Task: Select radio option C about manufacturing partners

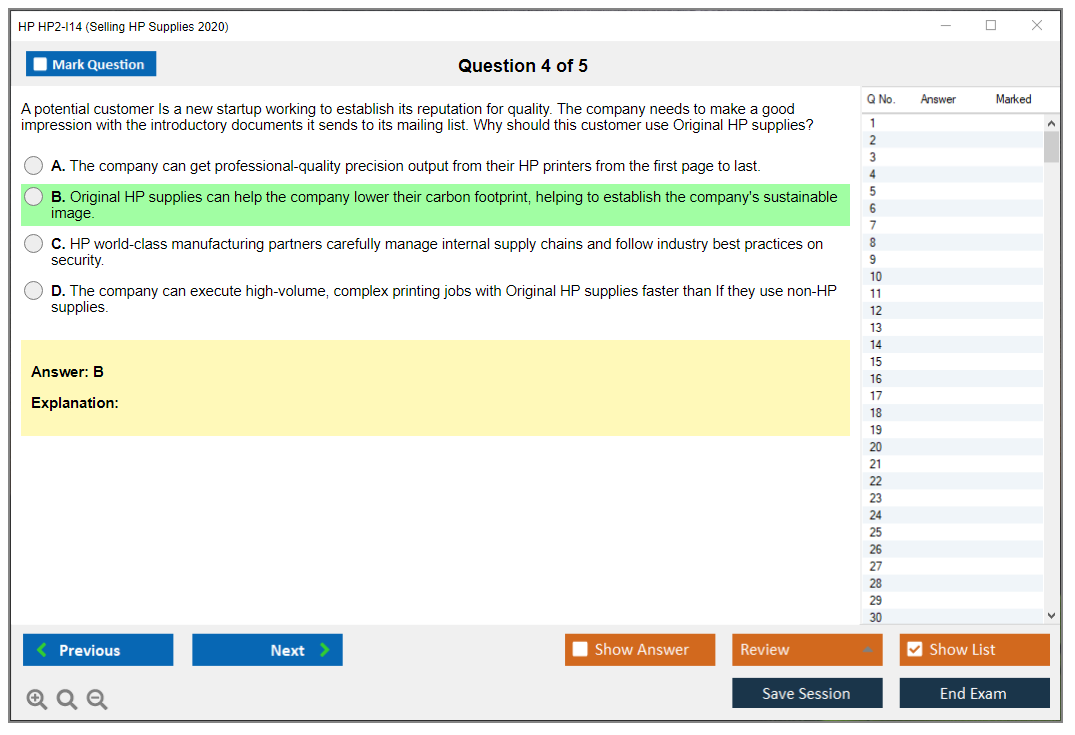Action: point(34,244)
